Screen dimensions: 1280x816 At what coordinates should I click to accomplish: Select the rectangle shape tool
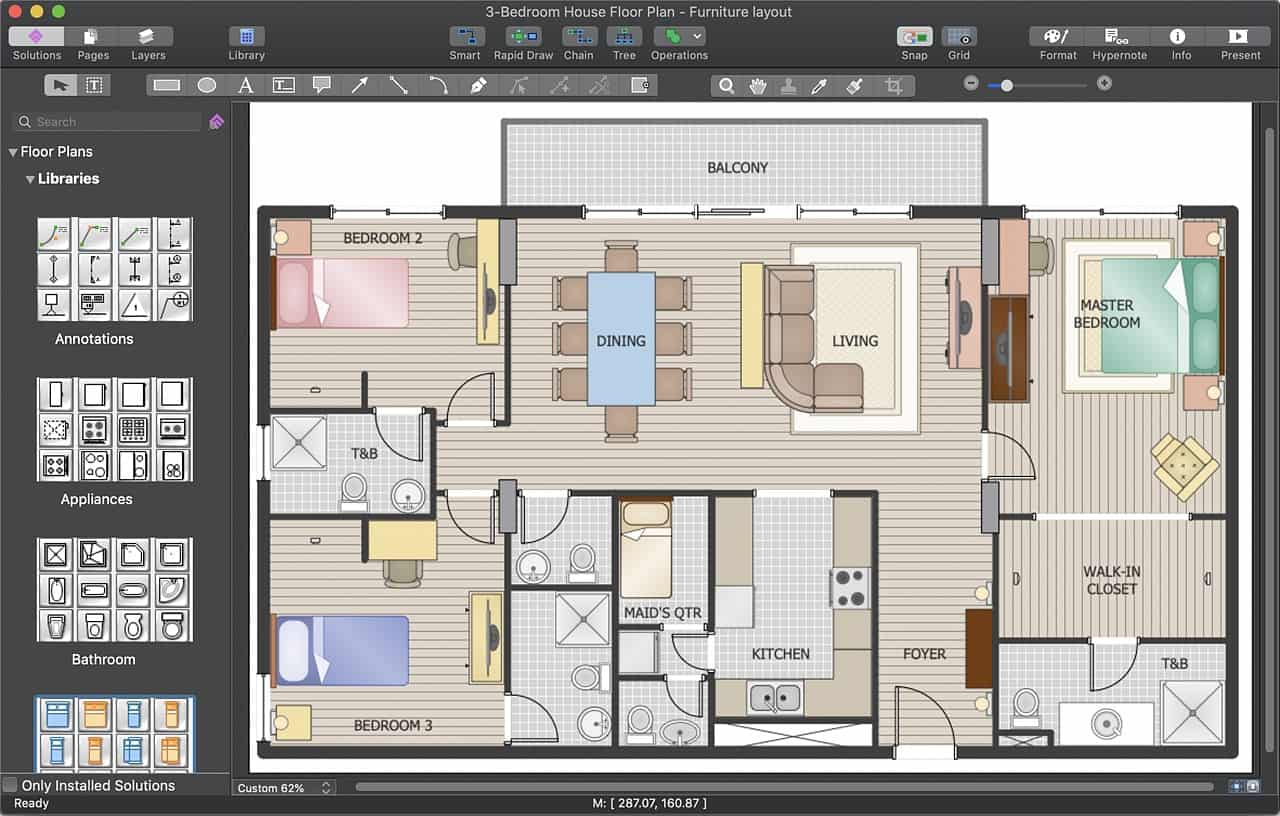[167, 86]
